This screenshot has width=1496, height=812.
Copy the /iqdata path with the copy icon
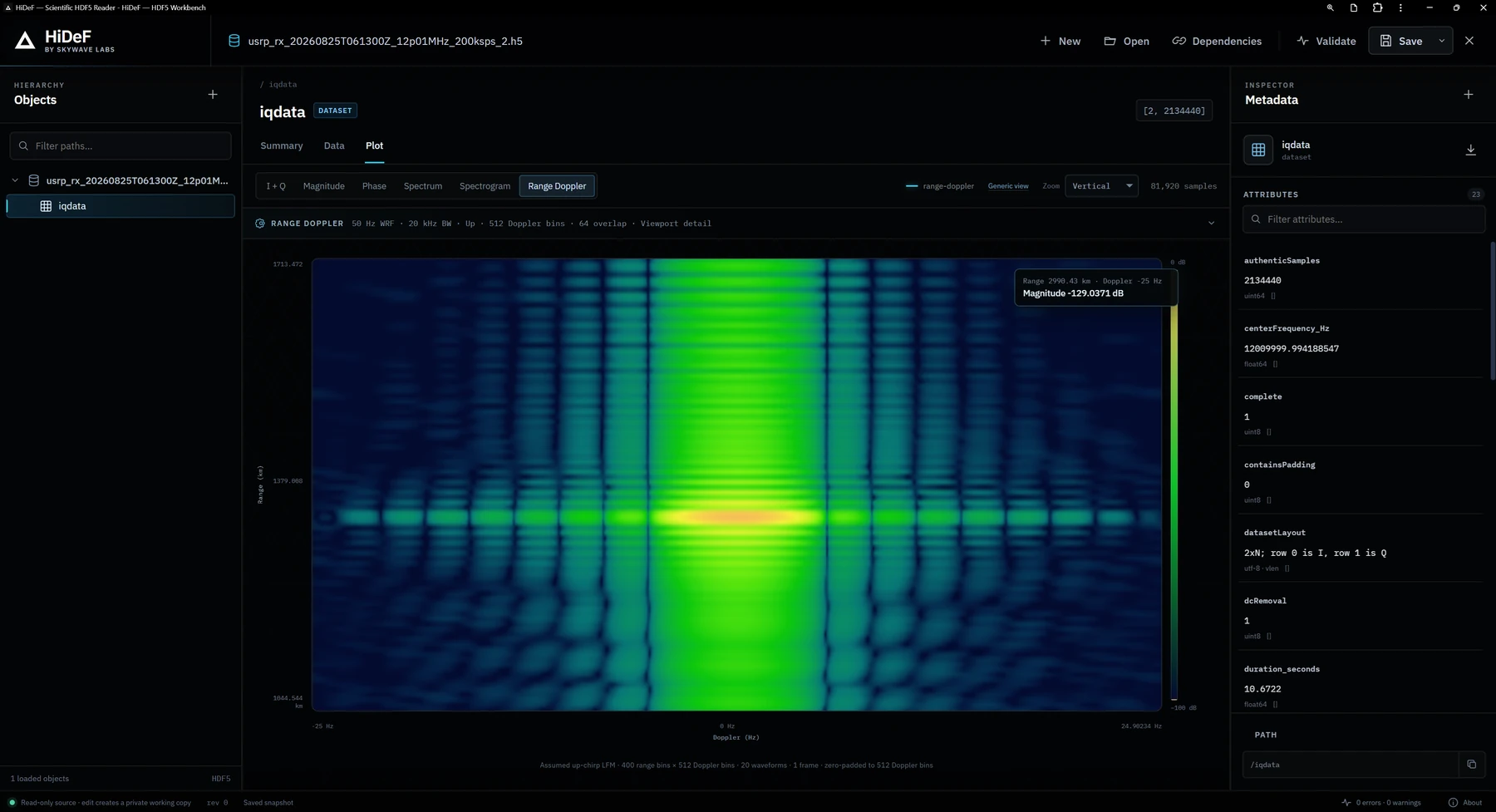click(x=1471, y=765)
